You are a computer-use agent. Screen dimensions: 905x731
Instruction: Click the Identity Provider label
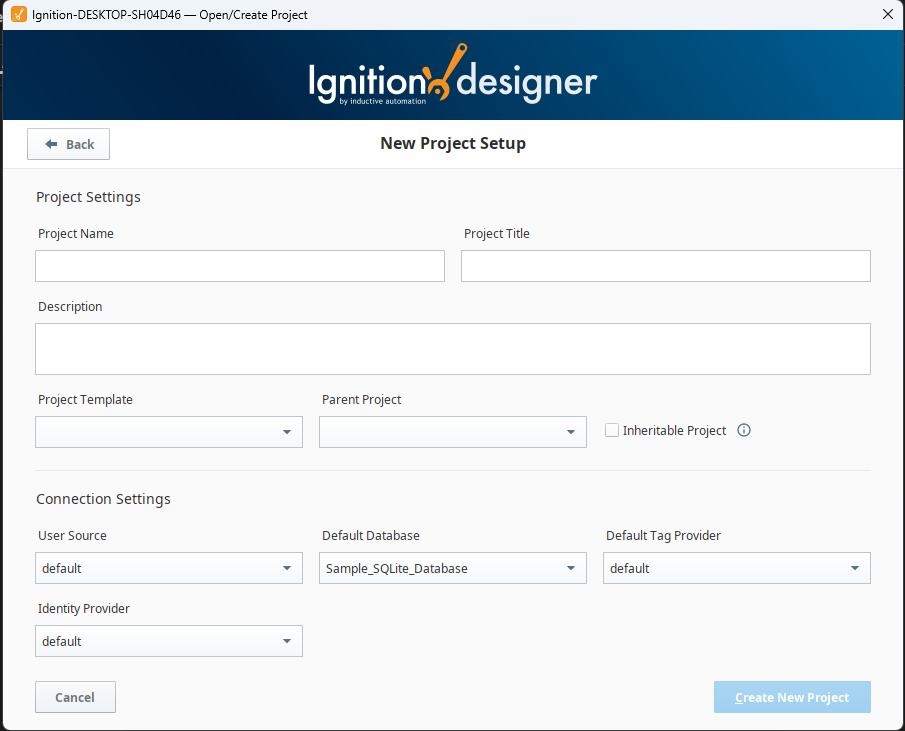84,609
